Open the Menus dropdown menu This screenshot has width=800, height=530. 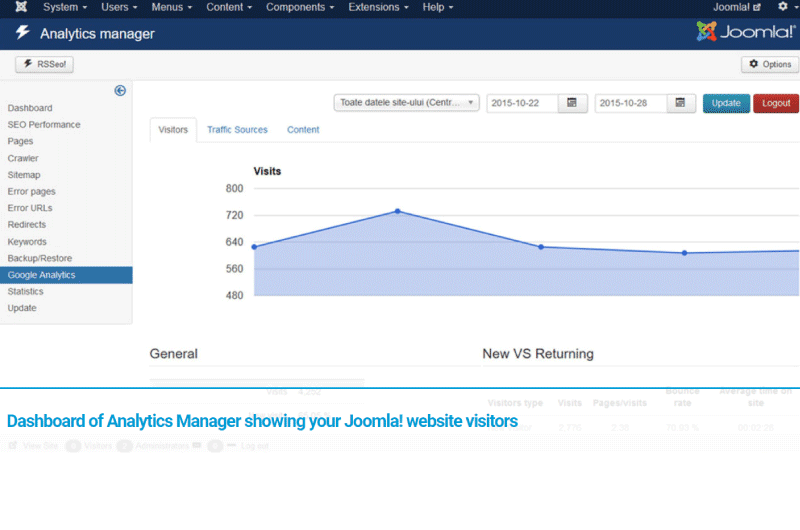point(171,7)
